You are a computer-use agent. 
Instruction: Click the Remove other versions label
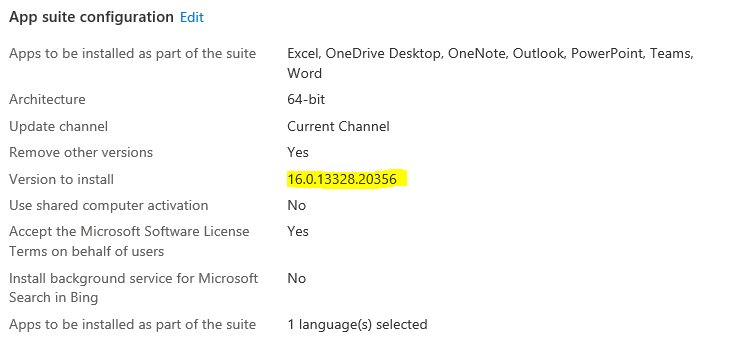coord(81,153)
